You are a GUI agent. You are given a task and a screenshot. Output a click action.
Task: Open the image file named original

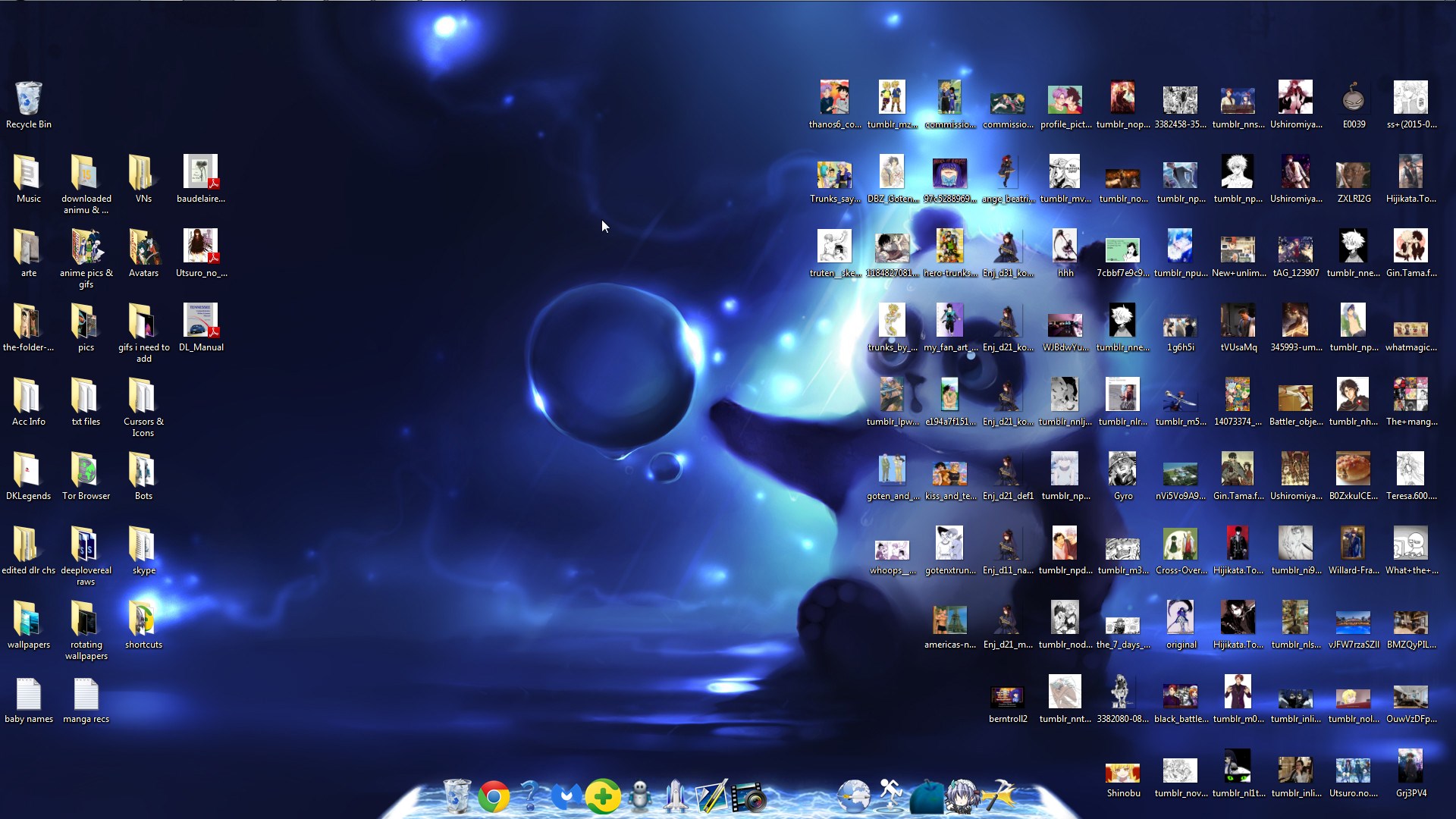1180,625
